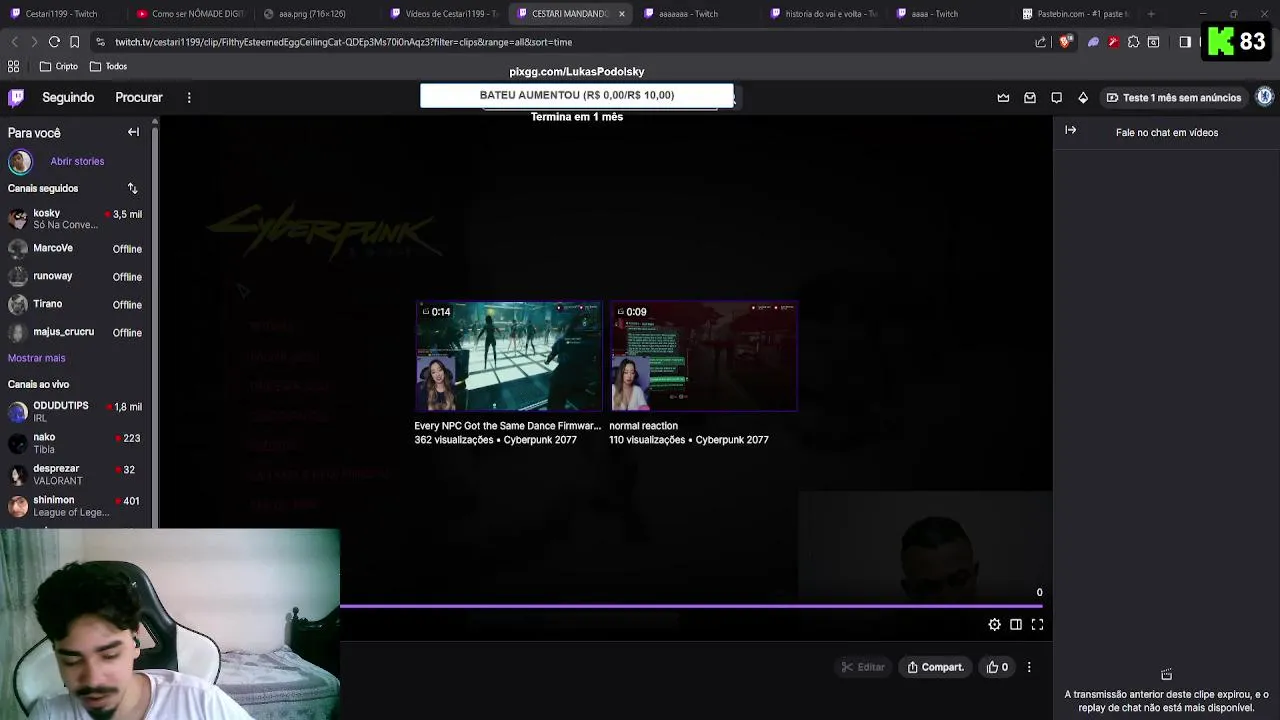Open nako Tibia live channel
Viewport: 1280px width, 720px height.
click(76, 443)
